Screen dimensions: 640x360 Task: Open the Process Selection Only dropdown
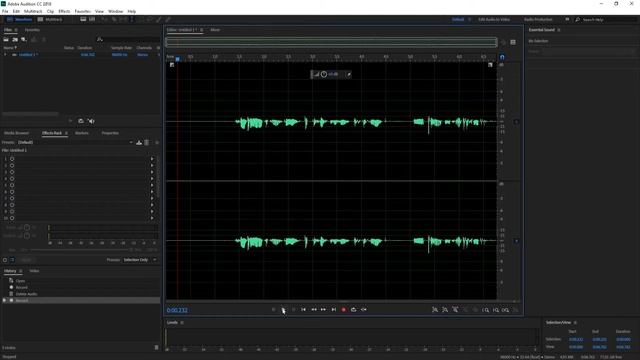tap(140, 260)
